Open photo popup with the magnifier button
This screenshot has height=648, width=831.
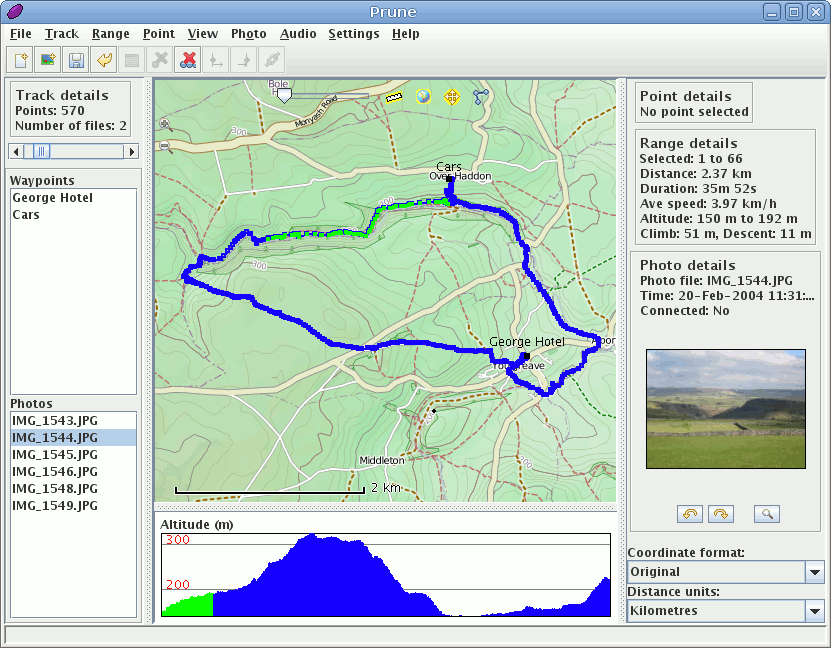pos(767,514)
